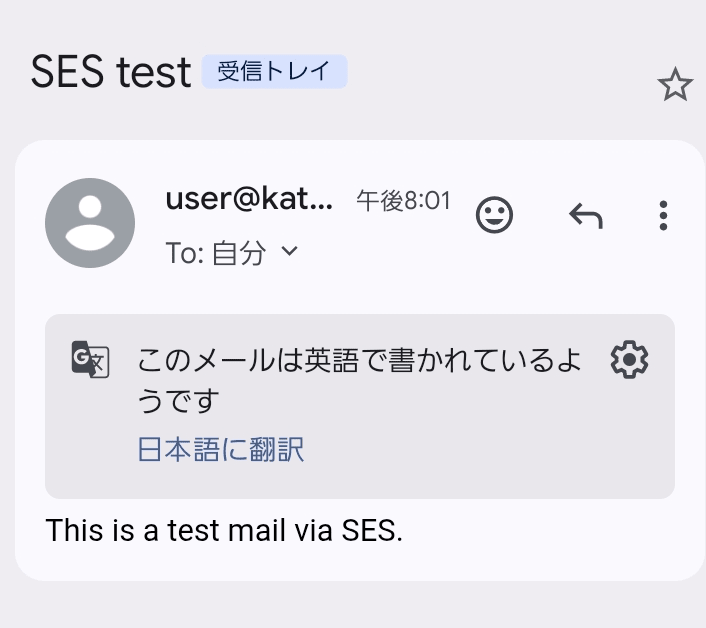The height and width of the screenshot is (628, 706).
Task: Click the 受信トレイ inbox label chip
Action: tap(274, 72)
